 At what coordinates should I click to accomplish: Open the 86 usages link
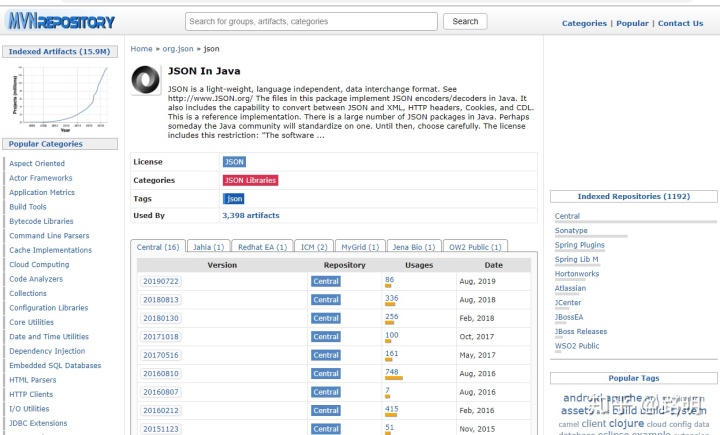point(389,279)
